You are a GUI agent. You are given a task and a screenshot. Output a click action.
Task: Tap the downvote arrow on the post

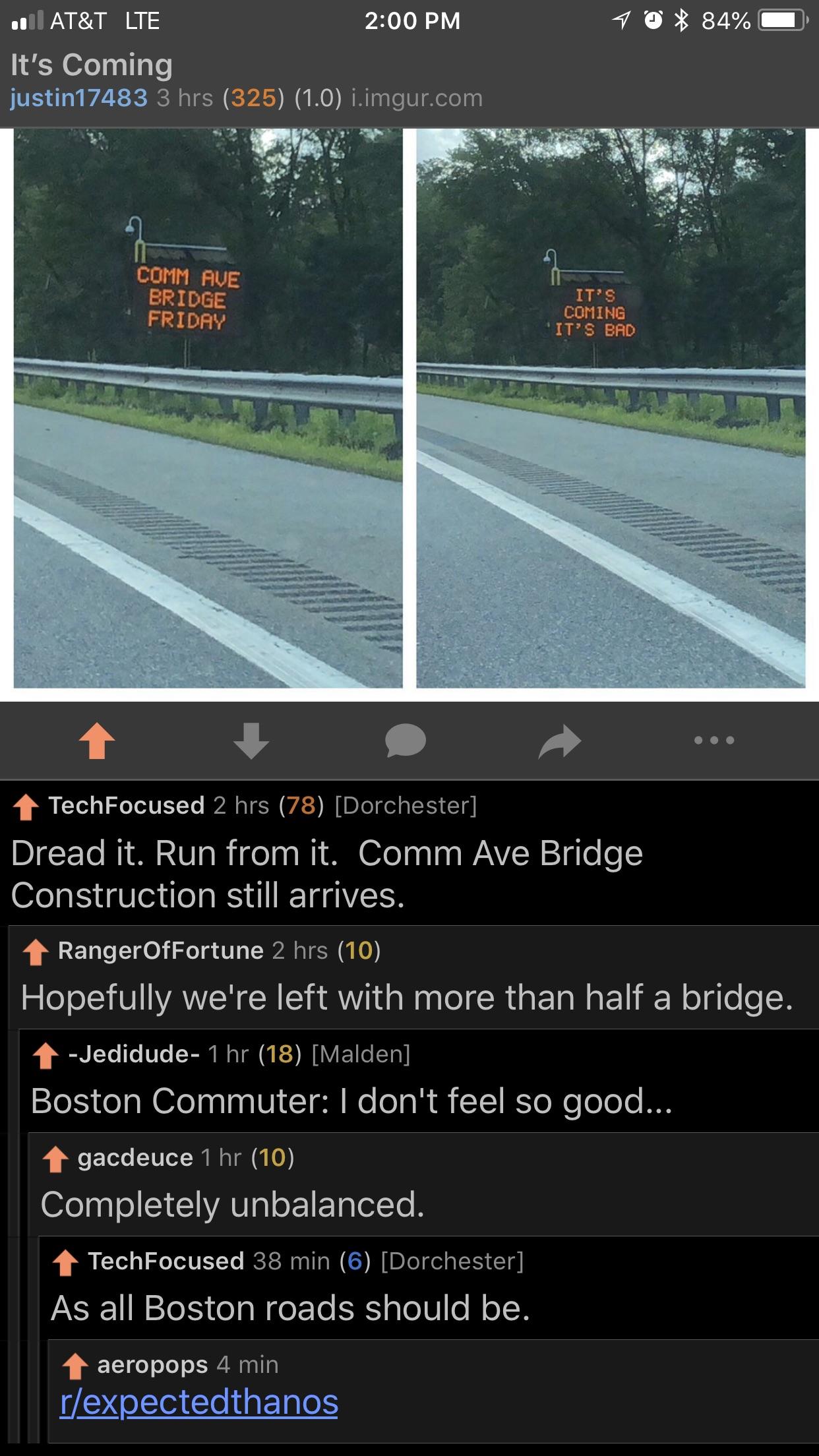(251, 741)
